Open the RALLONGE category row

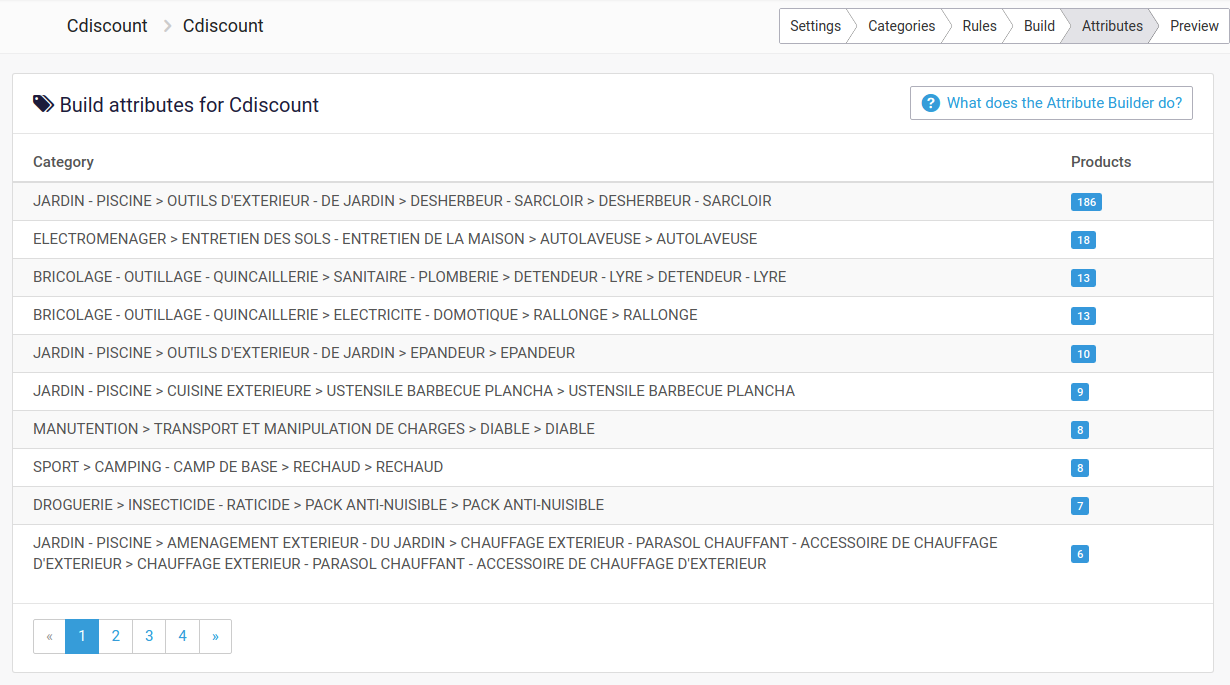(614, 315)
